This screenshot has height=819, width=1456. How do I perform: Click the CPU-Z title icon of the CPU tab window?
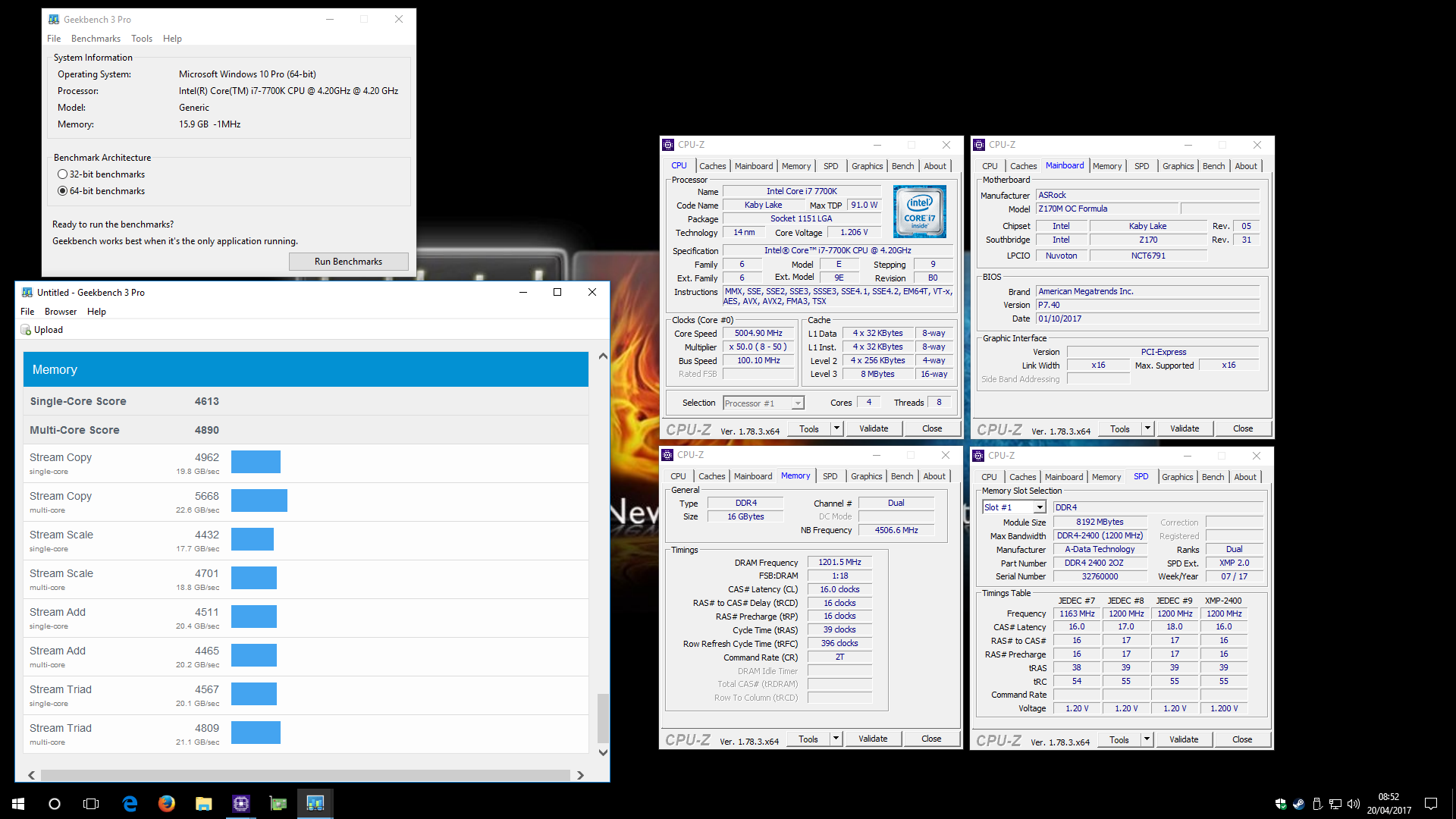coord(668,145)
